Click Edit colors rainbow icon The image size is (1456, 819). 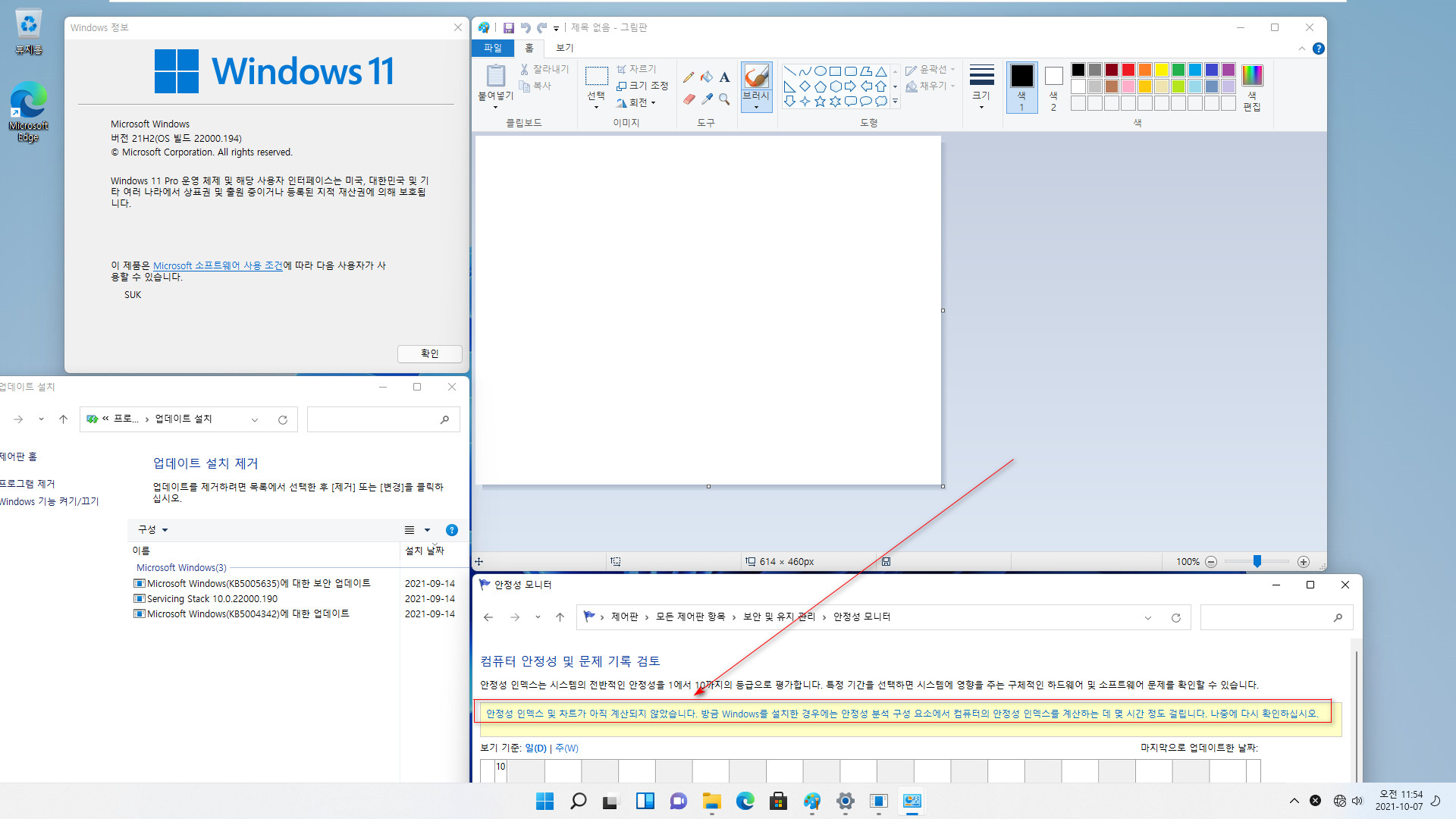[1252, 75]
